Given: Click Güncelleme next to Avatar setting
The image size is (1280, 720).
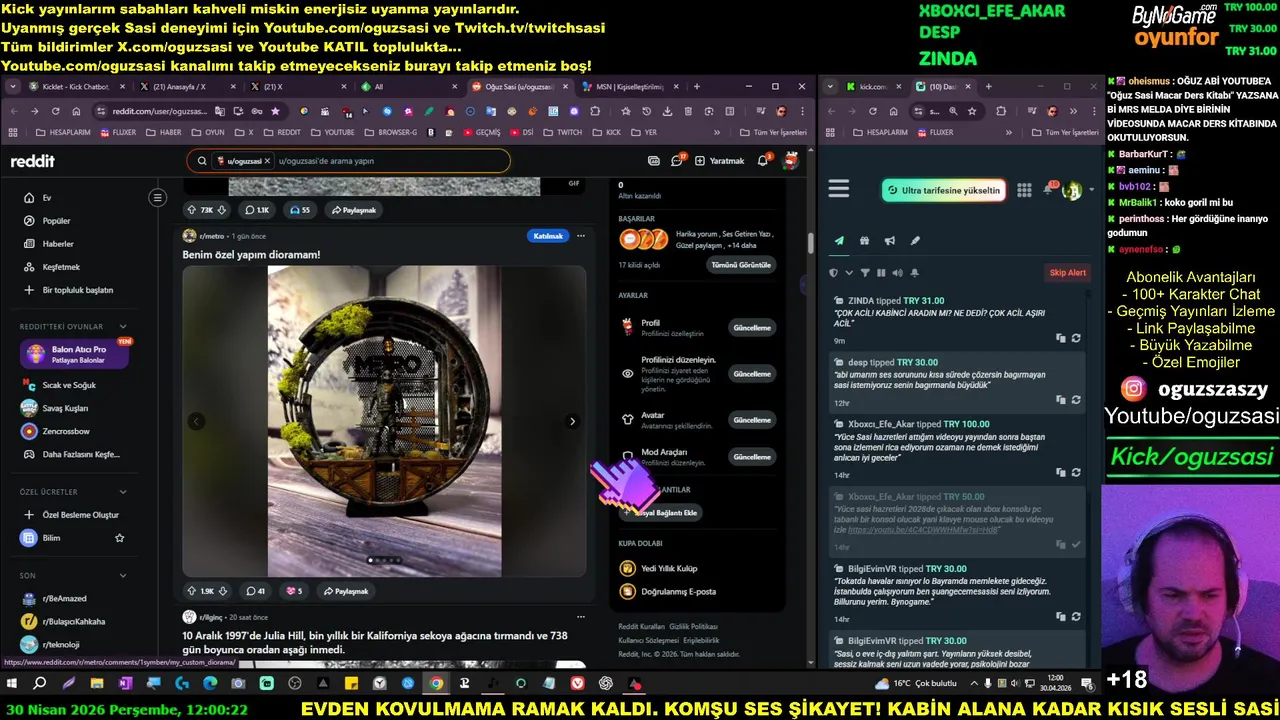Looking at the screenshot, I should 752,420.
